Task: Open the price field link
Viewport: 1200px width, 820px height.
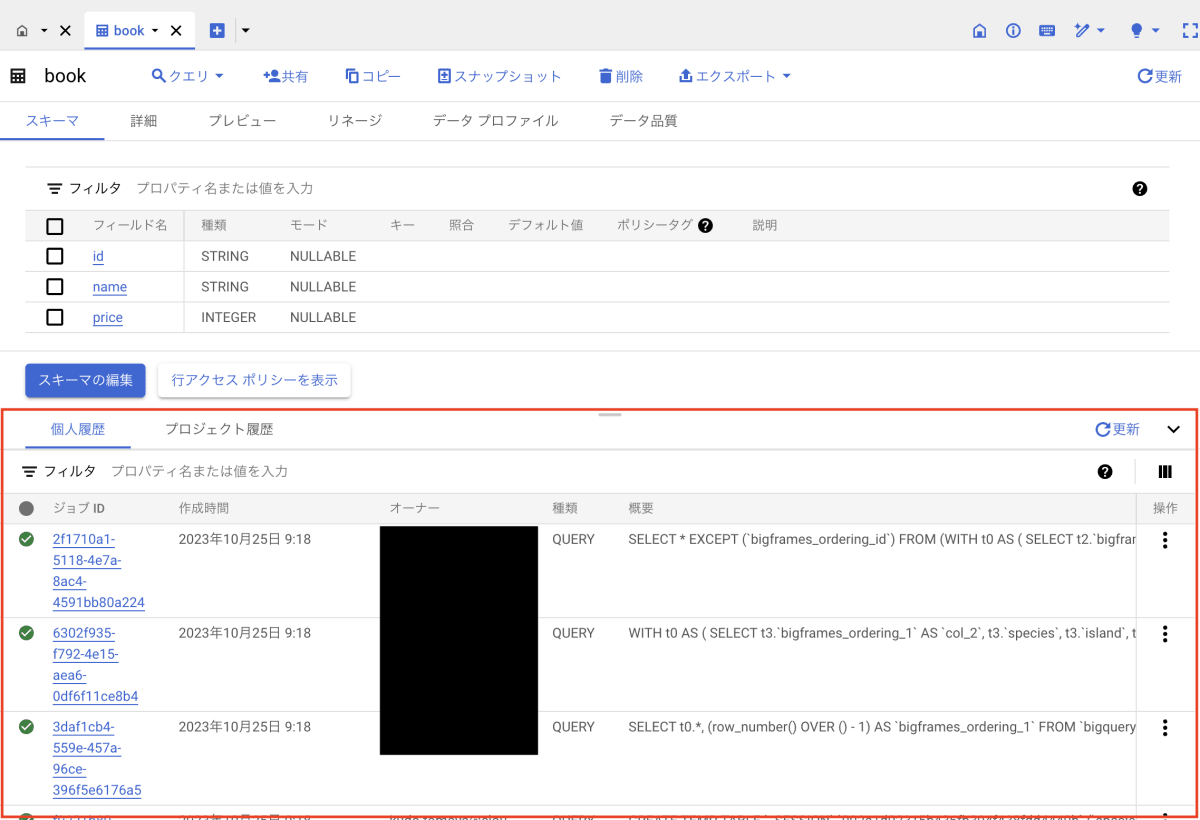Action: (108, 318)
